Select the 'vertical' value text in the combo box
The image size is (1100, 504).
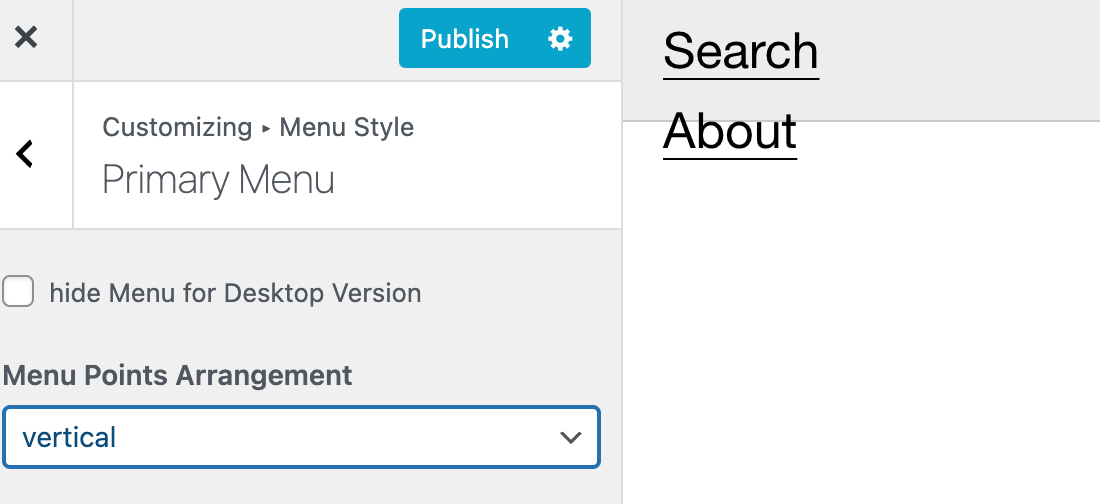coord(69,437)
